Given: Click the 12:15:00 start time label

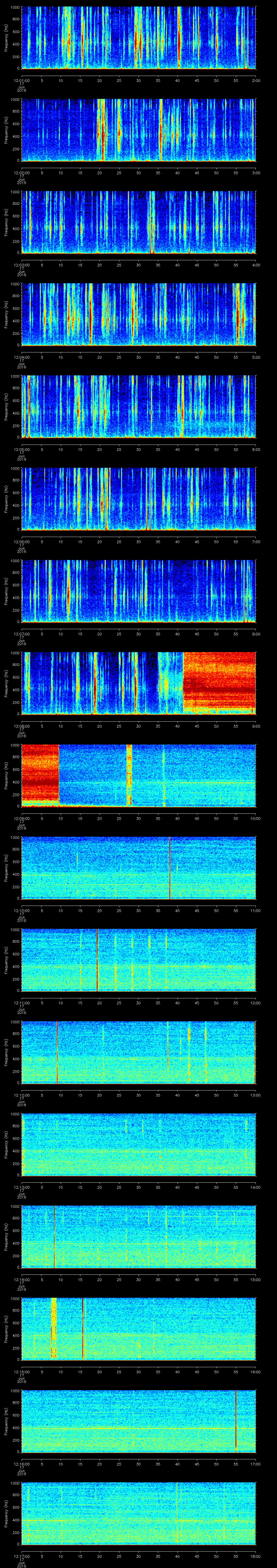Looking at the screenshot, I should [x=21, y=1371].
